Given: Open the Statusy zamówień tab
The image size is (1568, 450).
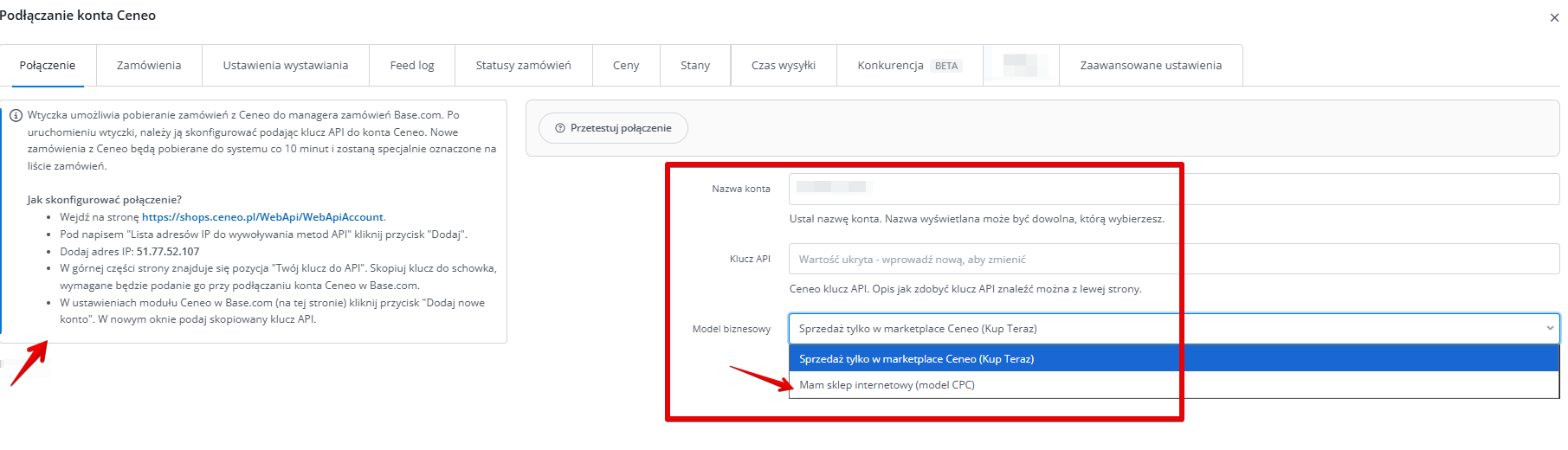Looking at the screenshot, I should pyautogui.click(x=523, y=66).
